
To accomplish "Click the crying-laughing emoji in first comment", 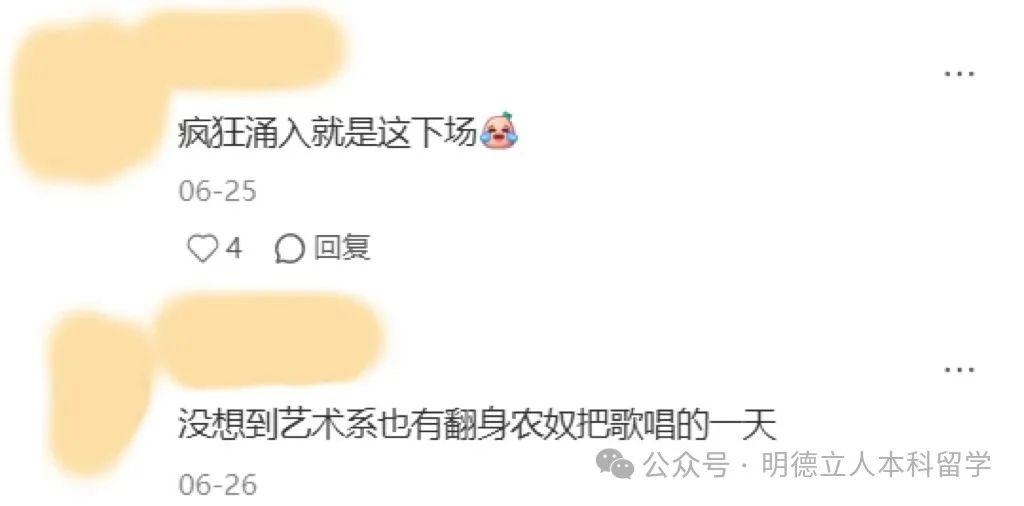I will point(499,131).
